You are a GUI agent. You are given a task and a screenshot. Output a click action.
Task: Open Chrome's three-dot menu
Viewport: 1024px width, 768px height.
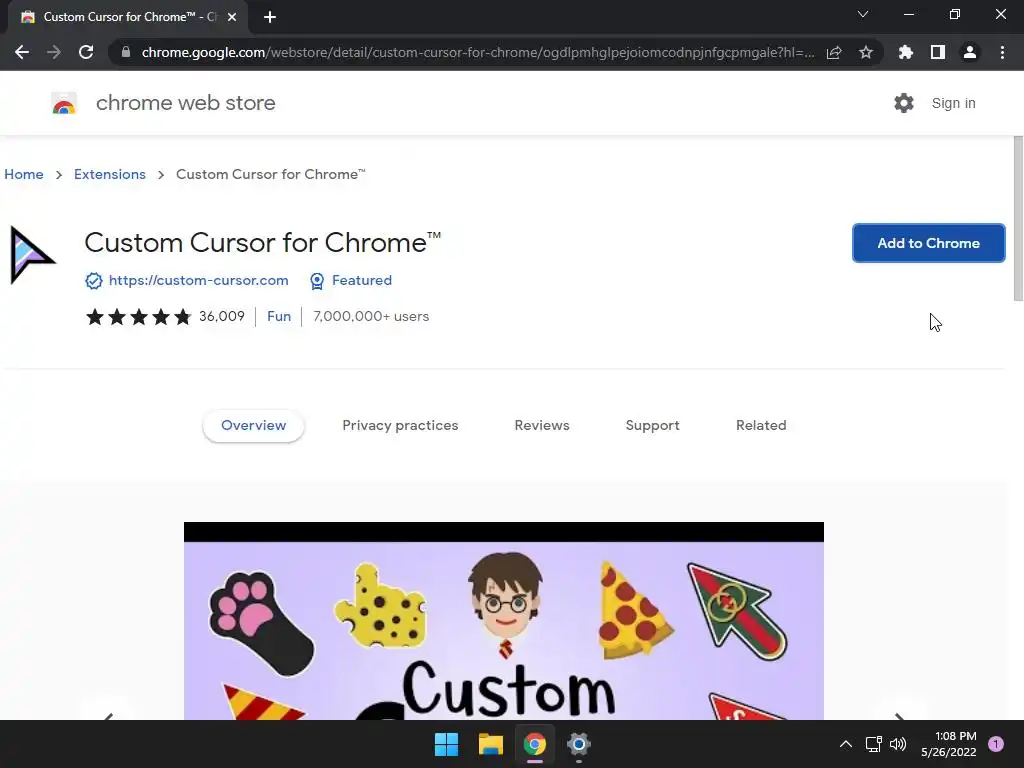coord(1002,52)
